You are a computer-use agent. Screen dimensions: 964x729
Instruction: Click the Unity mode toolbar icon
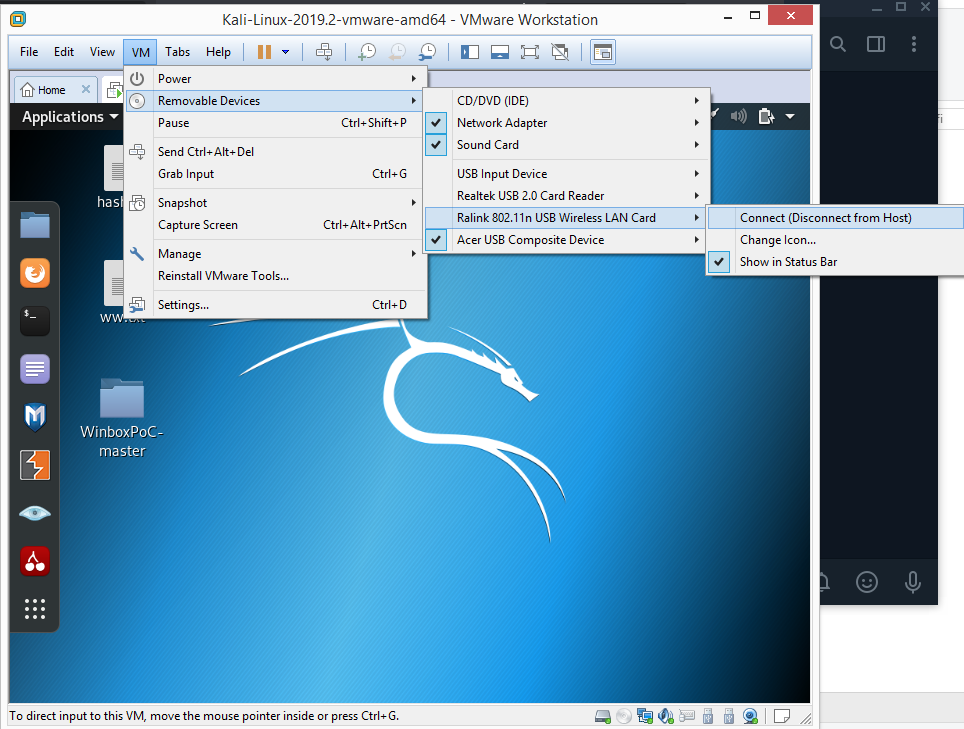pos(559,52)
